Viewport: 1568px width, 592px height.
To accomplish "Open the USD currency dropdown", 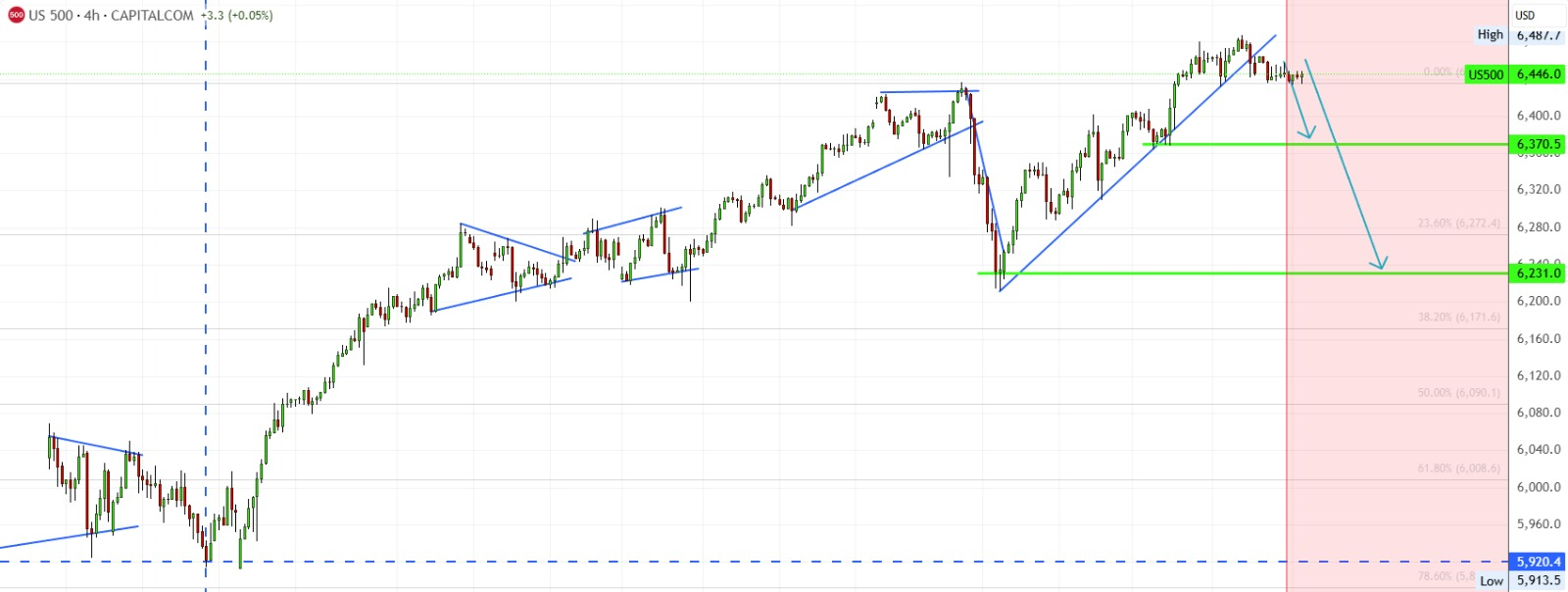I will coord(1525,15).
